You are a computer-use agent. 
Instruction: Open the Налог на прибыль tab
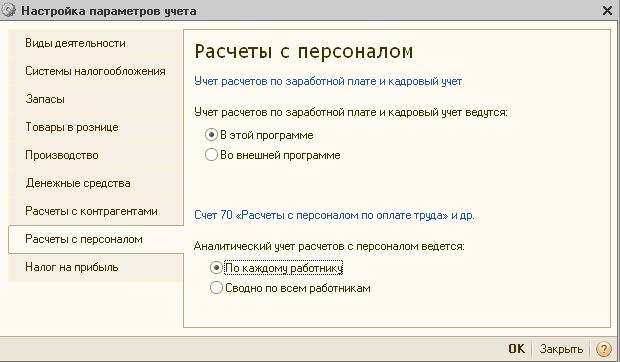(96, 268)
